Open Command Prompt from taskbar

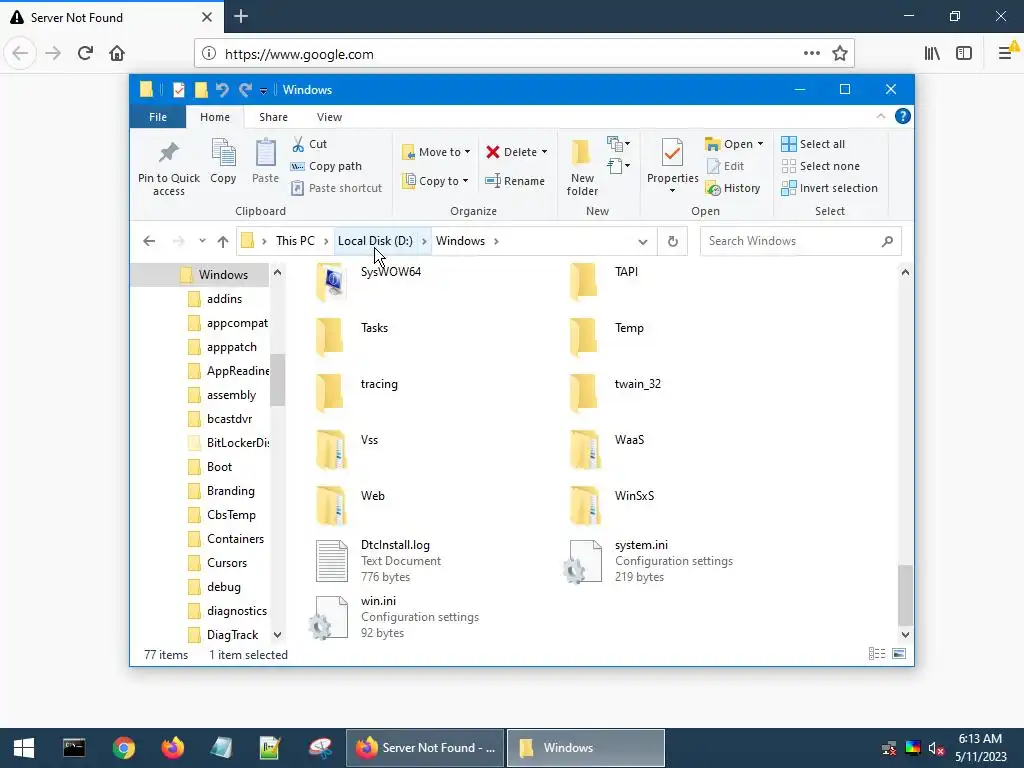tap(74, 748)
